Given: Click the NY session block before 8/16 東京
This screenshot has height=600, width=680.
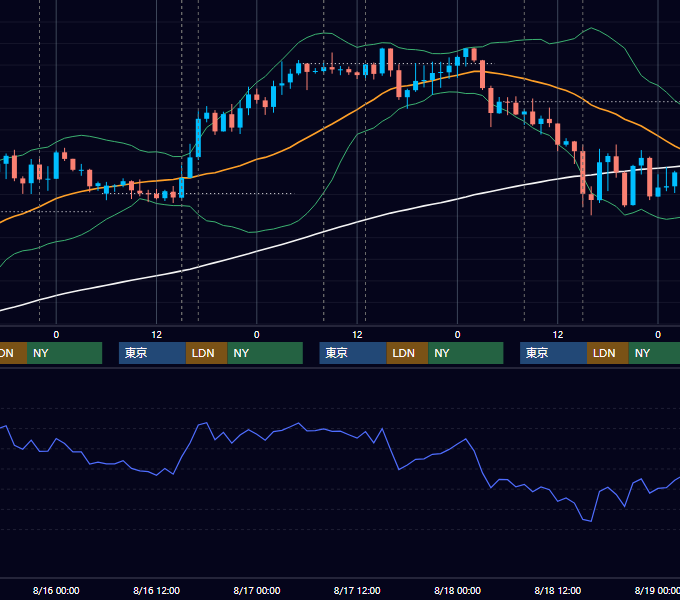Looking at the screenshot, I should (65, 353).
